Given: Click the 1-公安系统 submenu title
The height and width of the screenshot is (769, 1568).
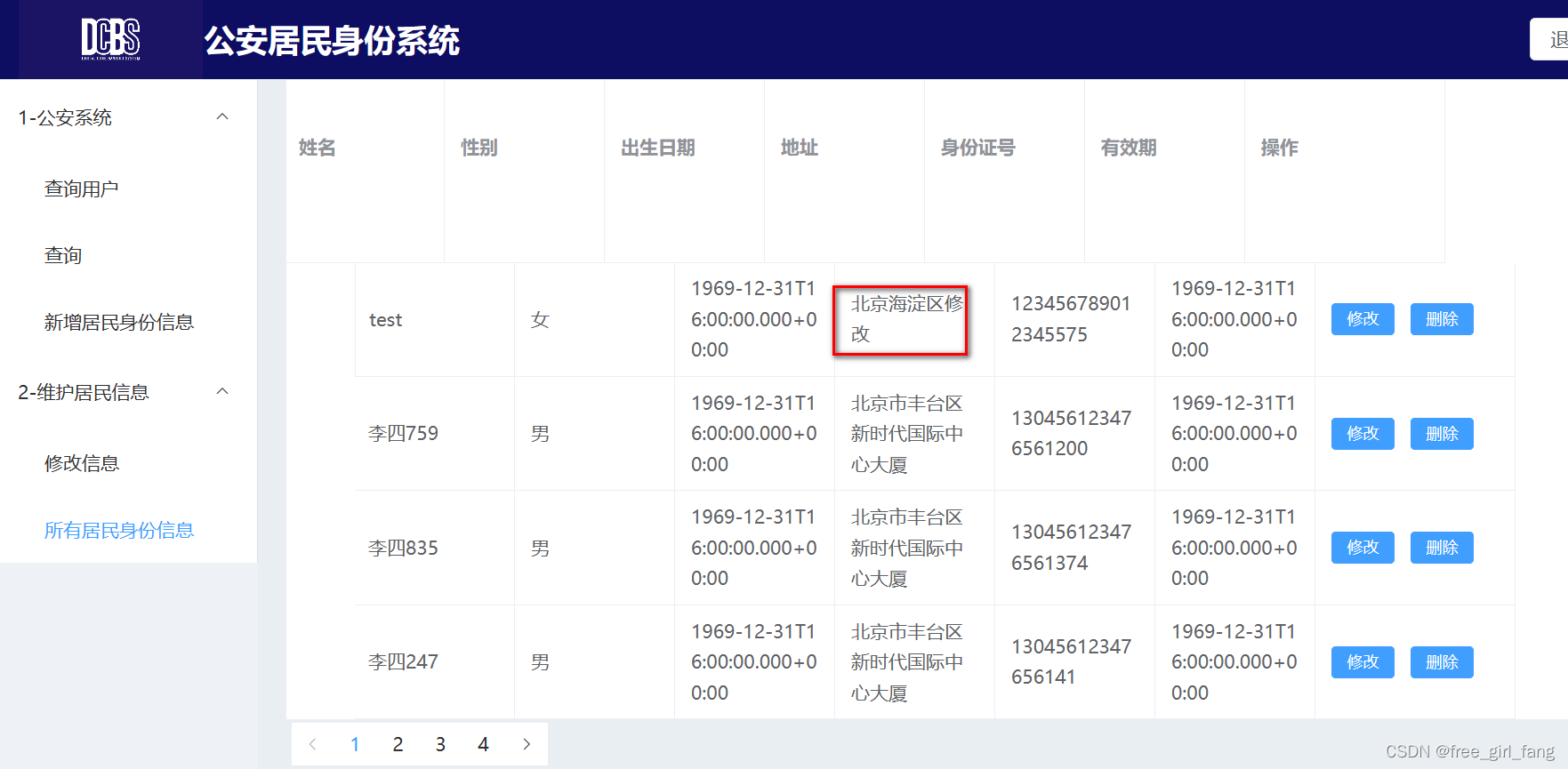Looking at the screenshot, I should click(128, 117).
